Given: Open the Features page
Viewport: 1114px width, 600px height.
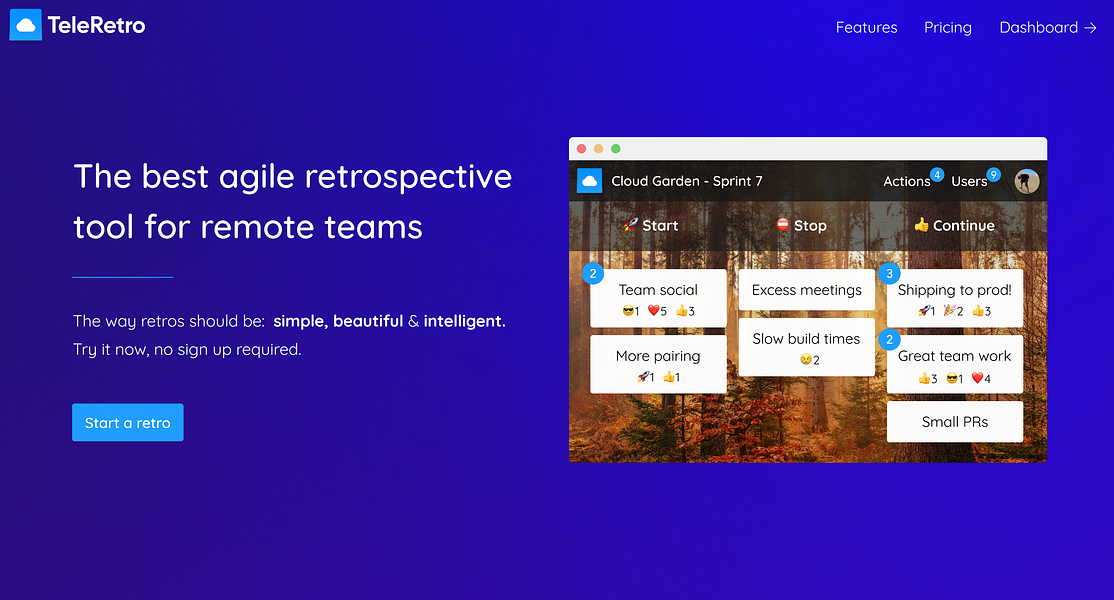Looking at the screenshot, I should coord(866,28).
